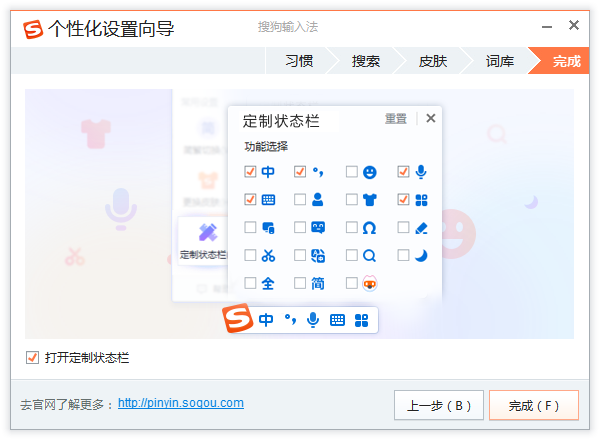600x440 pixels.
Task: Check the fox mascot checkbox
Action: (352, 283)
